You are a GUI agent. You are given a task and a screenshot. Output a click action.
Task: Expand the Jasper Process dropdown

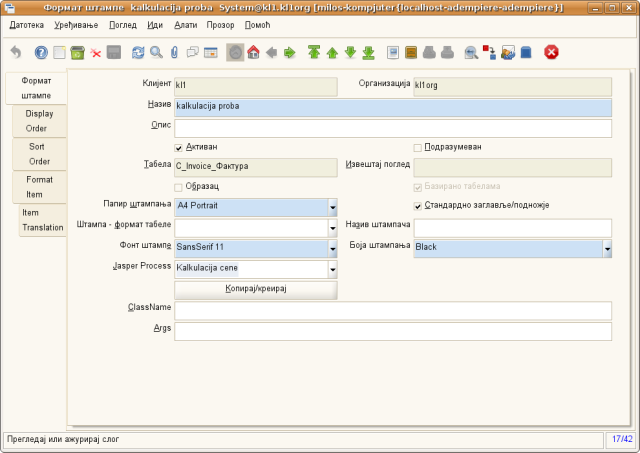(331, 269)
